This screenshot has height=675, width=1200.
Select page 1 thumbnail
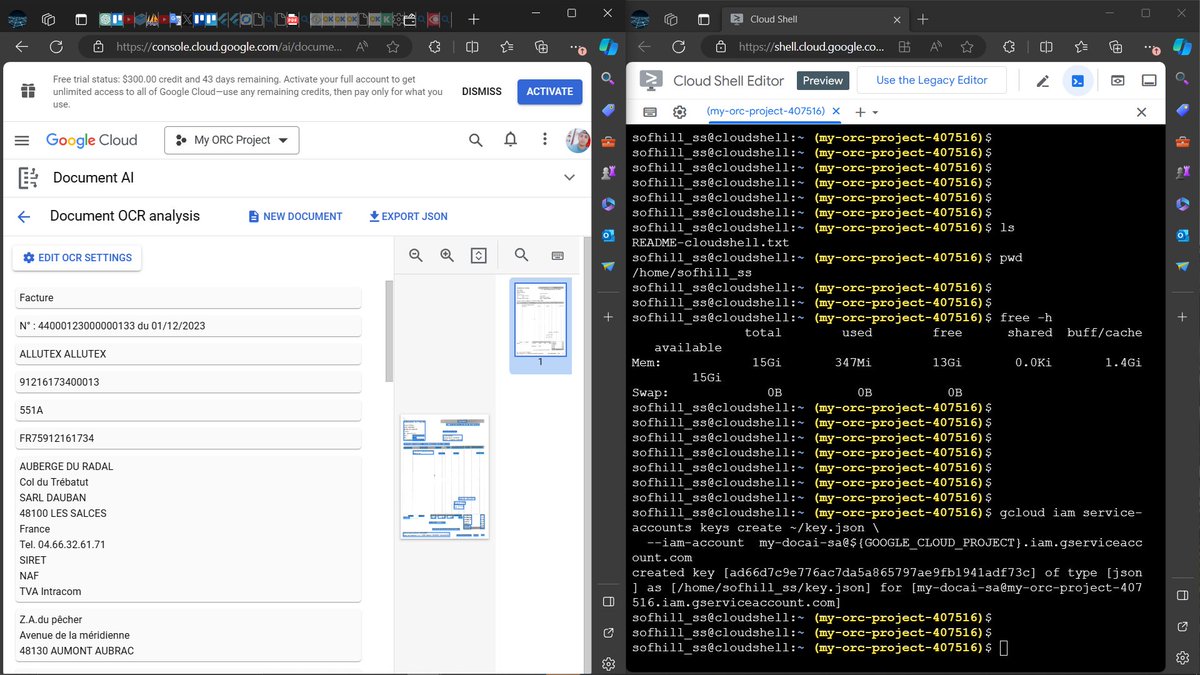540,325
